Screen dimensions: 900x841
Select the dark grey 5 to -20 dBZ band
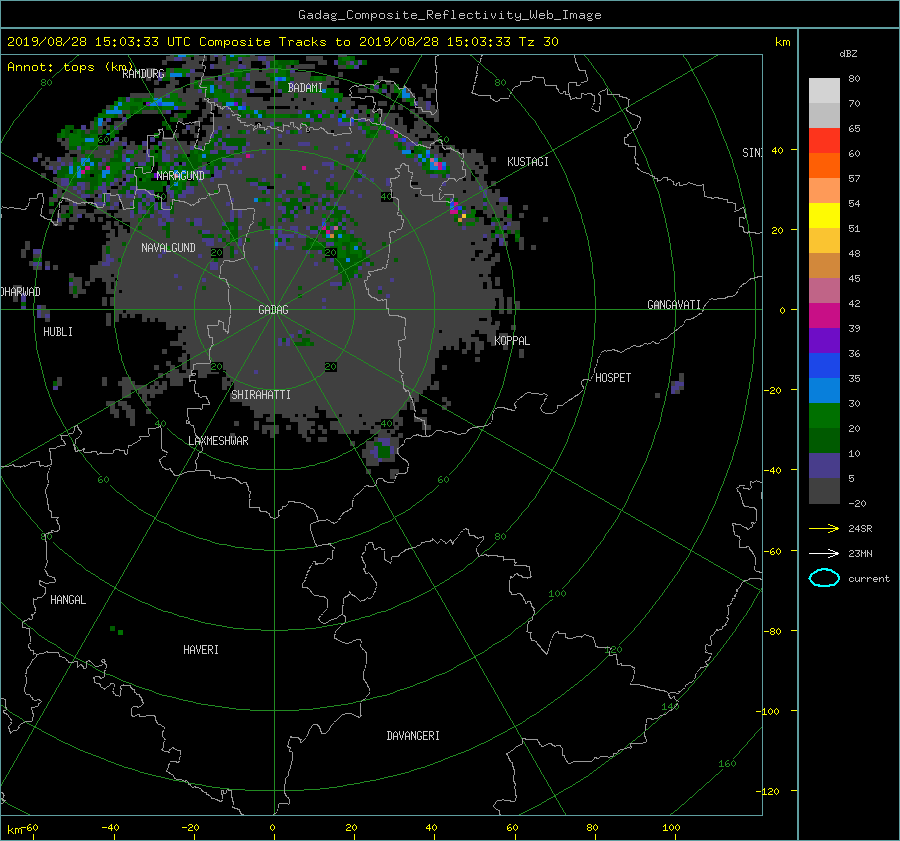(824, 491)
